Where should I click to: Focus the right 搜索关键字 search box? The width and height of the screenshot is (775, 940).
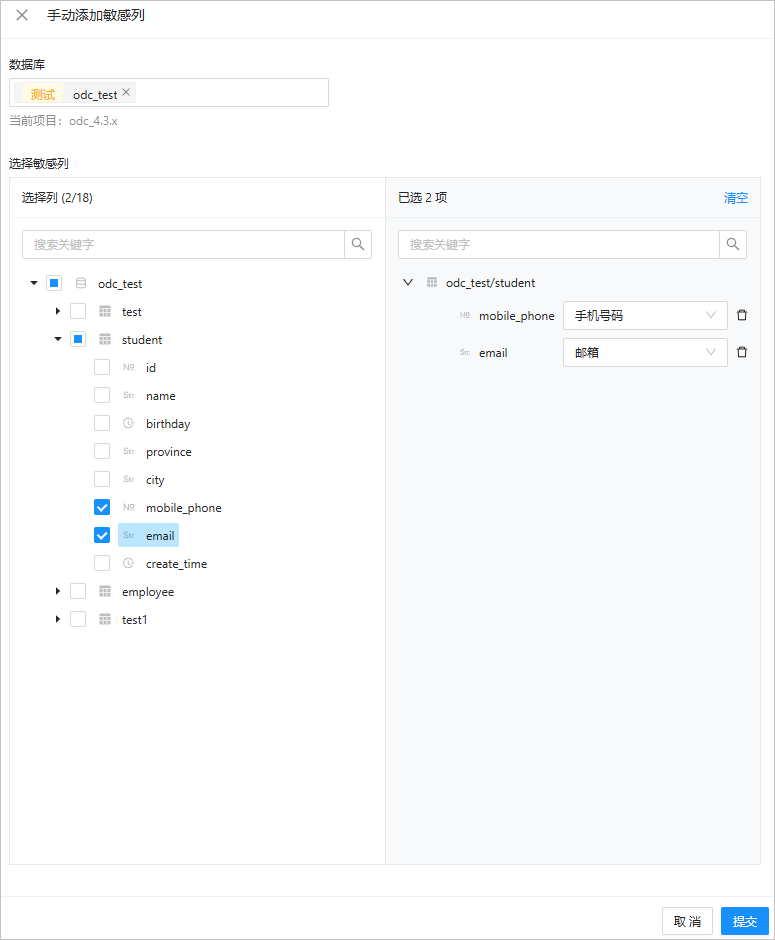[x=559, y=245]
